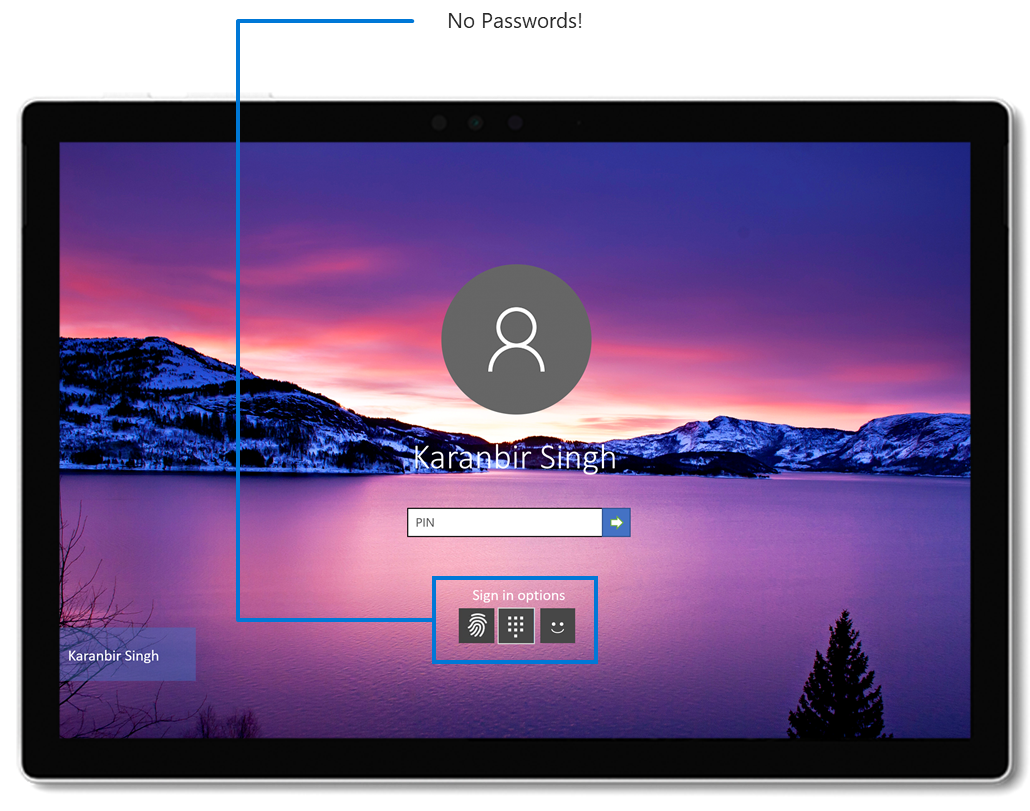Screen dimensions: 1030x811
Task: Choose fingerprint unlock from sign-in options
Action: point(475,625)
